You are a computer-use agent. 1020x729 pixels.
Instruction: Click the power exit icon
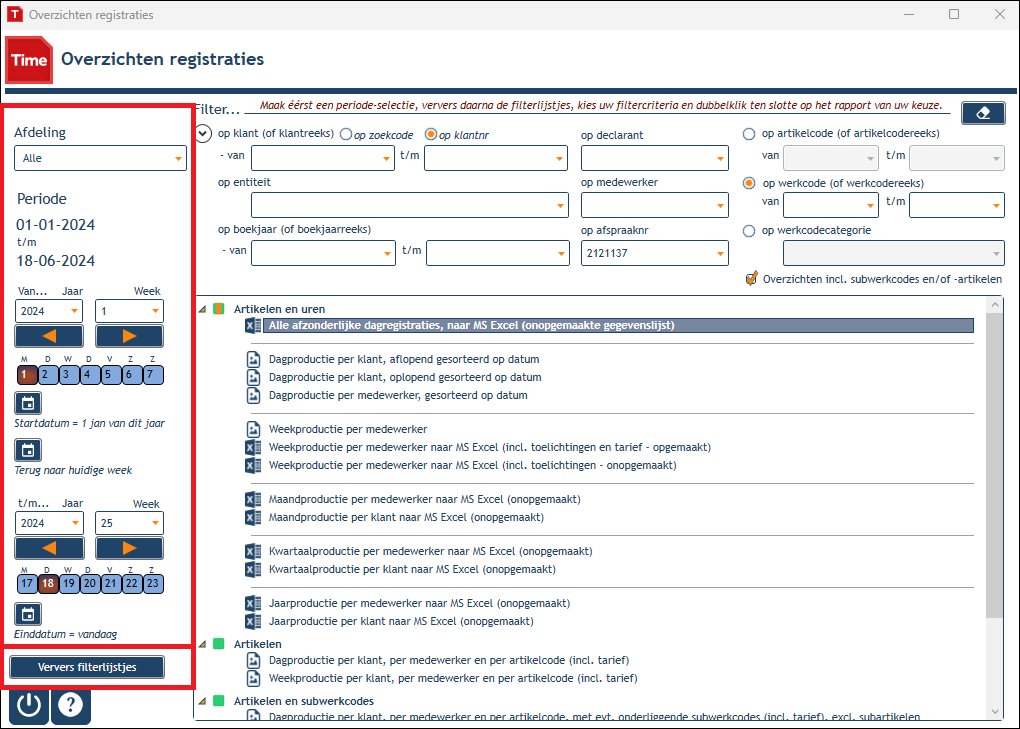point(29,706)
